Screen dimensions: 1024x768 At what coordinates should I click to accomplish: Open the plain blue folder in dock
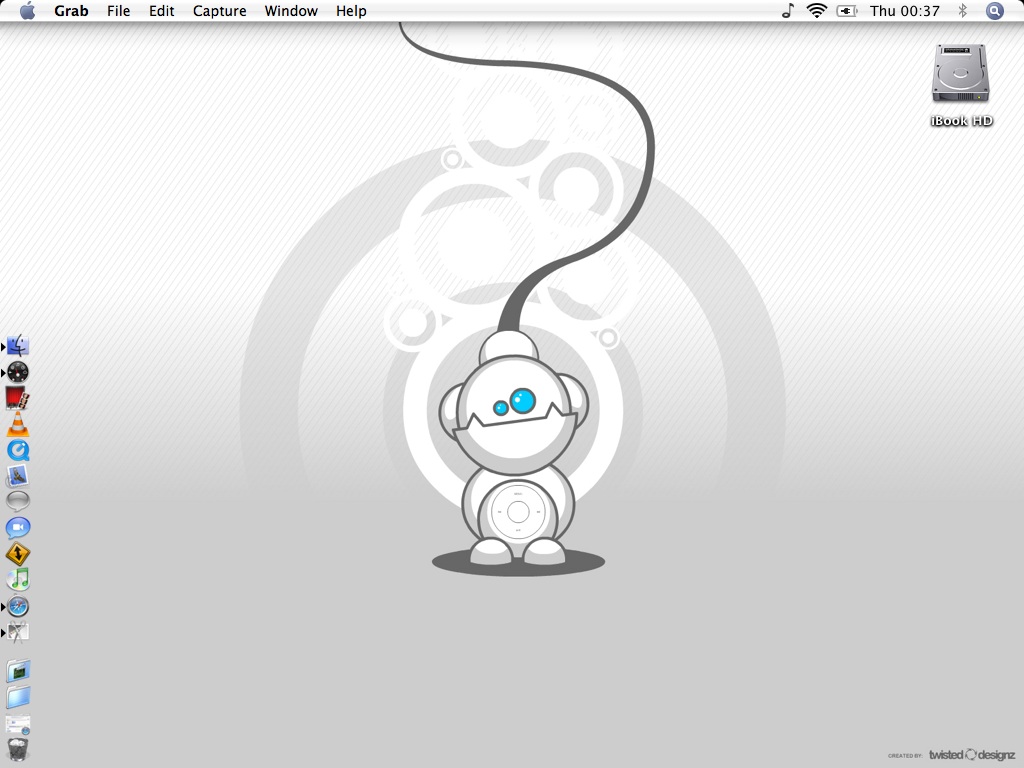point(18,697)
